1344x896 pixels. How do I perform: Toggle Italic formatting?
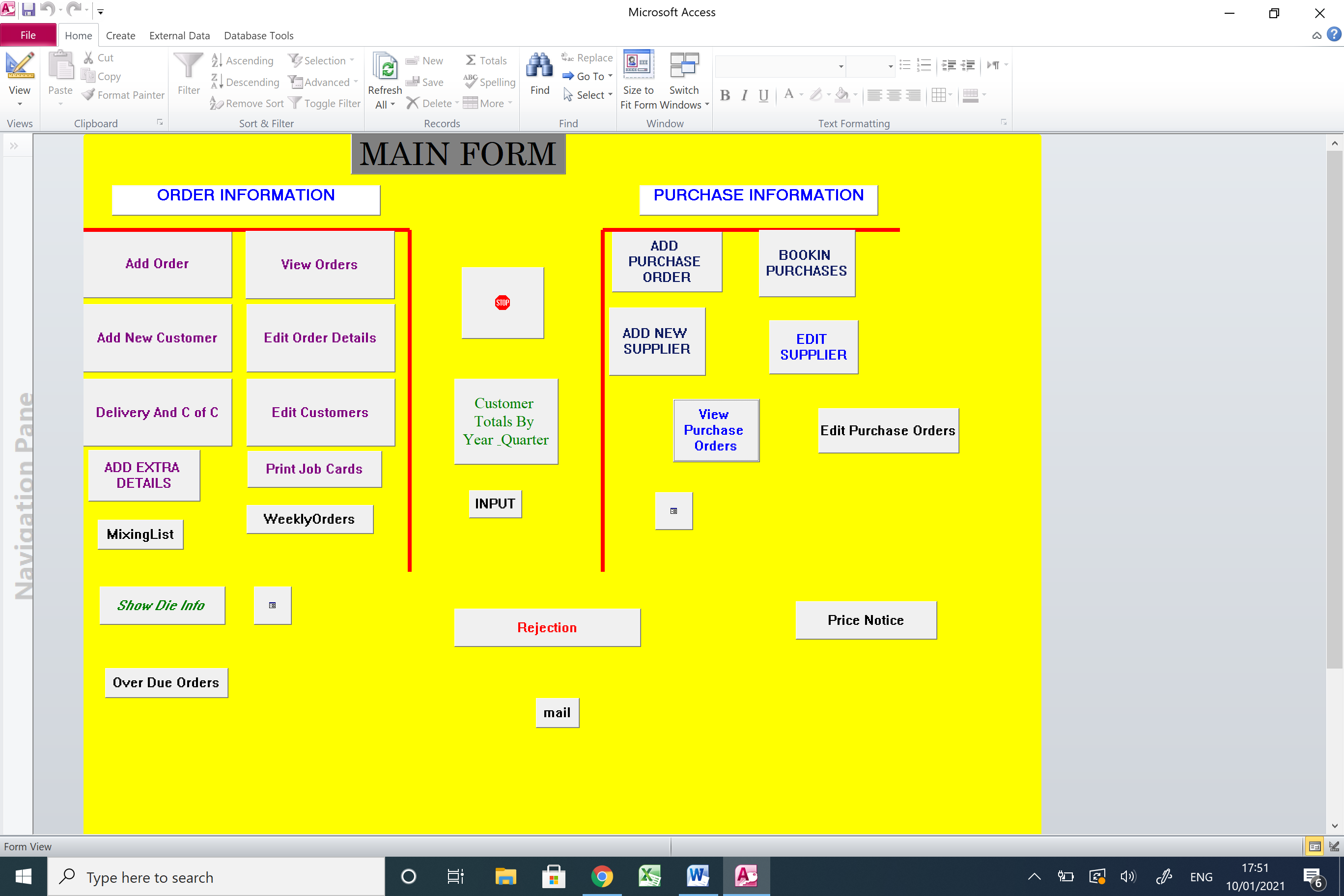[x=744, y=95]
